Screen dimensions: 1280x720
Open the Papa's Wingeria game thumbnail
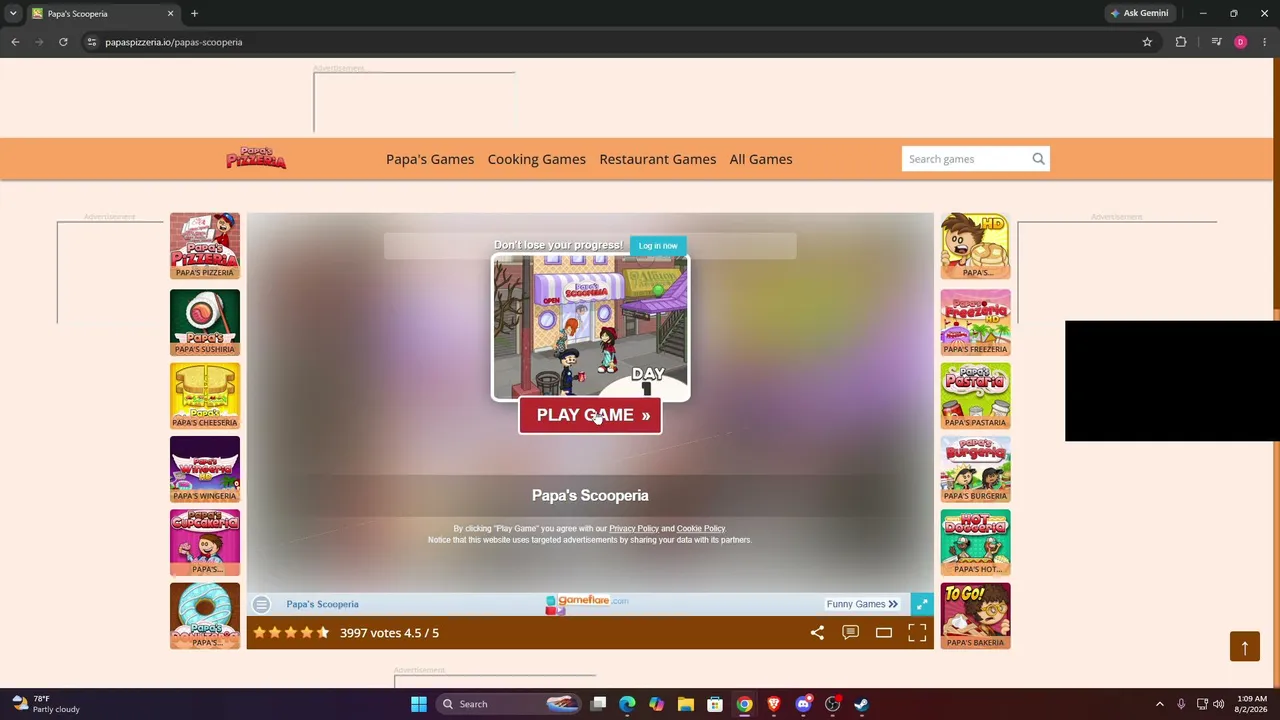click(x=205, y=469)
